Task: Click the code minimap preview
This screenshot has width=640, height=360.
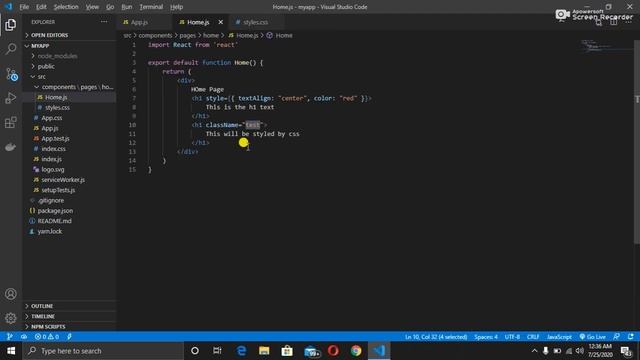Action: point(606,46)
